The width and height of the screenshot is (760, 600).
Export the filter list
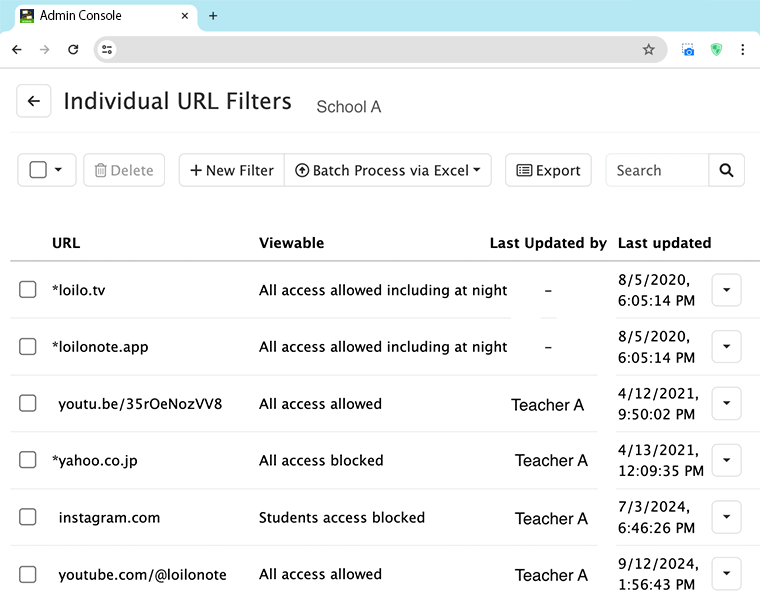(548, 170)
